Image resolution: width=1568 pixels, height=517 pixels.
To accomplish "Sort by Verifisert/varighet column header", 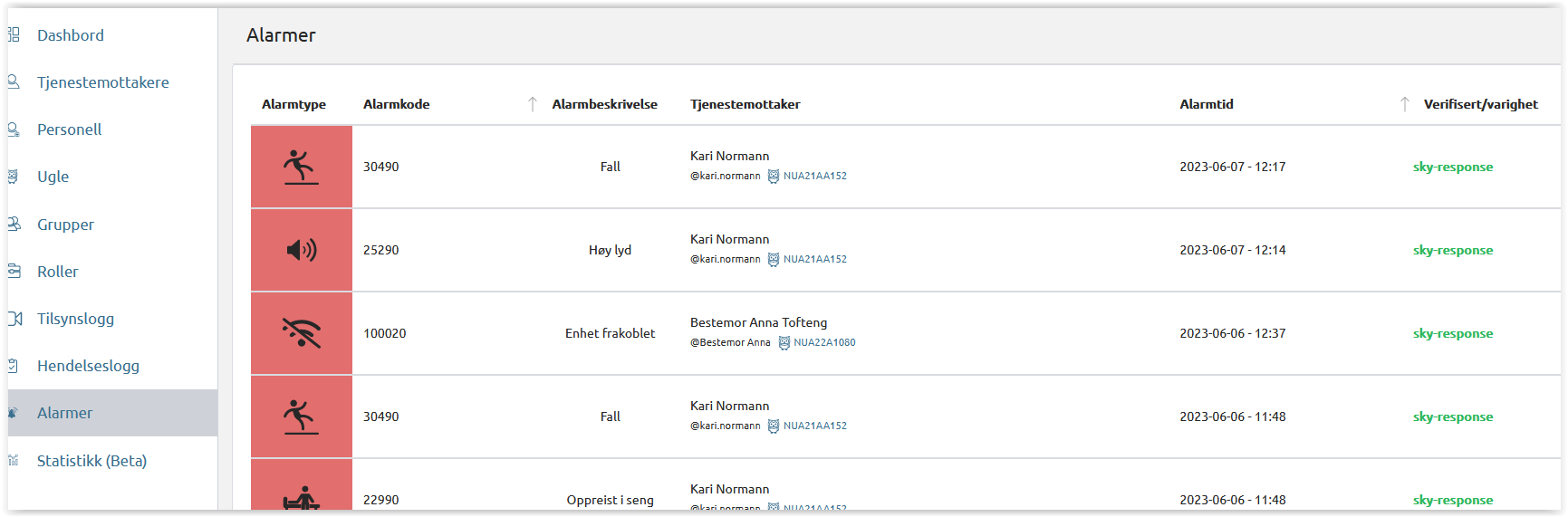I will (1480, 104).
